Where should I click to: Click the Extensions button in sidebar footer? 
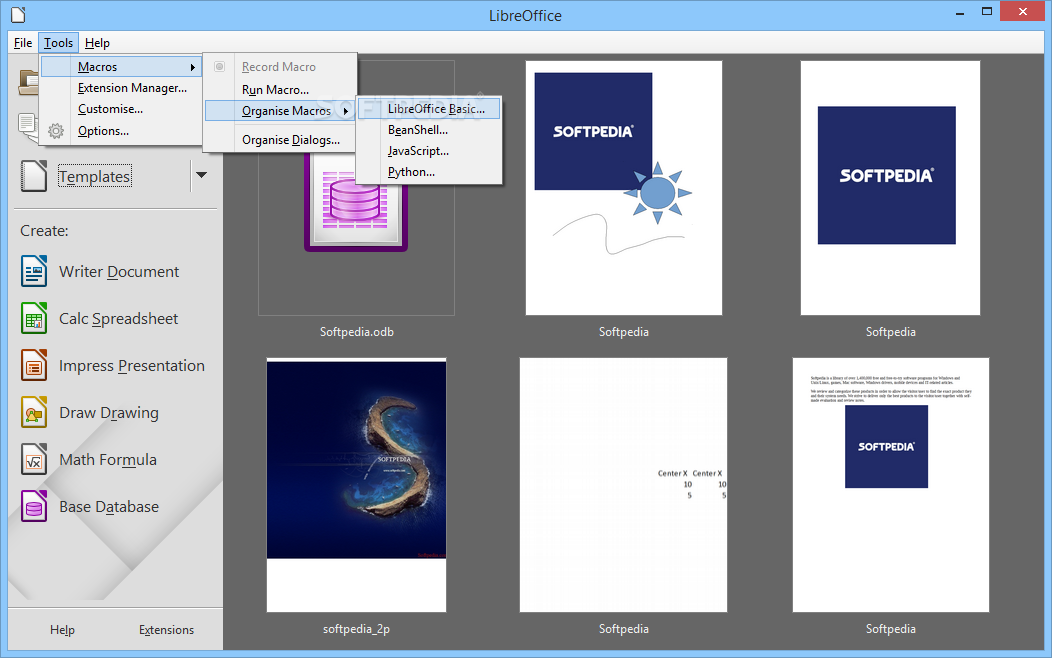(166, 630)
